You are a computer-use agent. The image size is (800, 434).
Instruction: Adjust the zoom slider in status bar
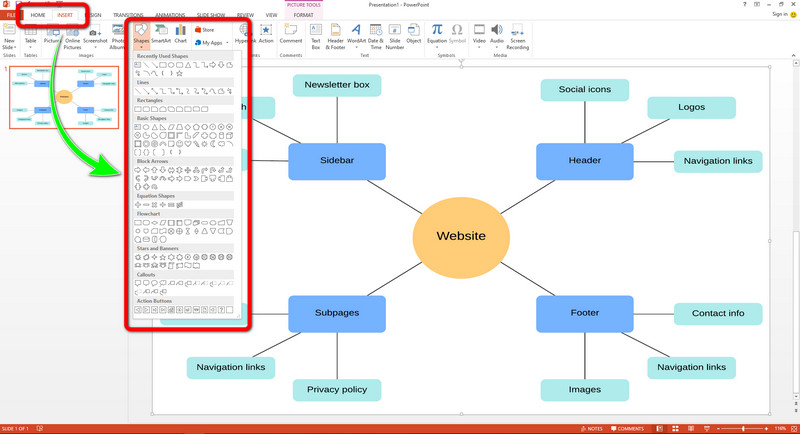point(745,428)
